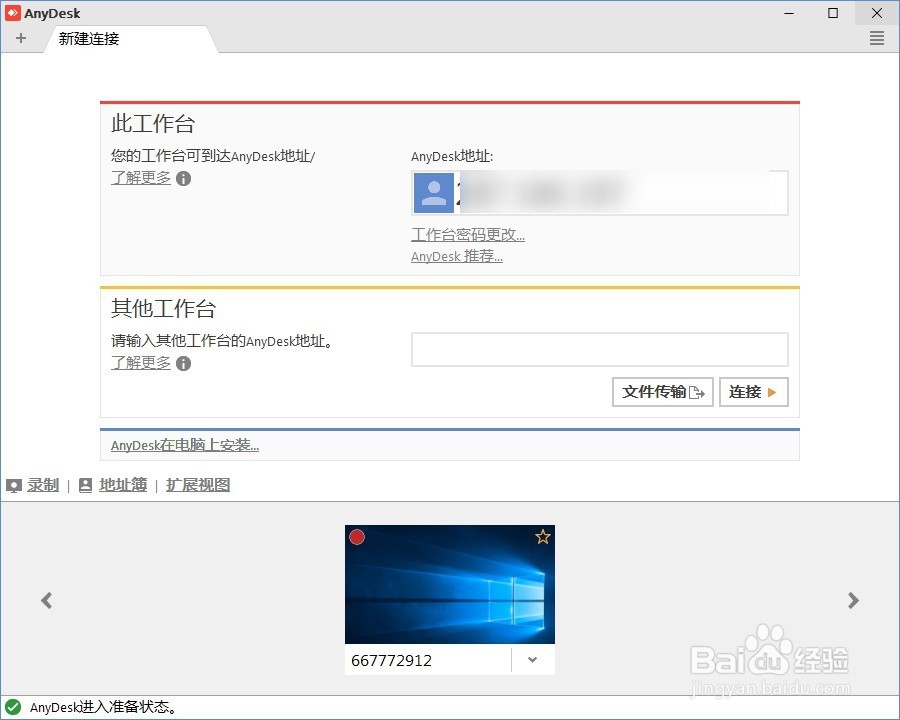
Task: Open the hamburger main menu
Action: 876,38
